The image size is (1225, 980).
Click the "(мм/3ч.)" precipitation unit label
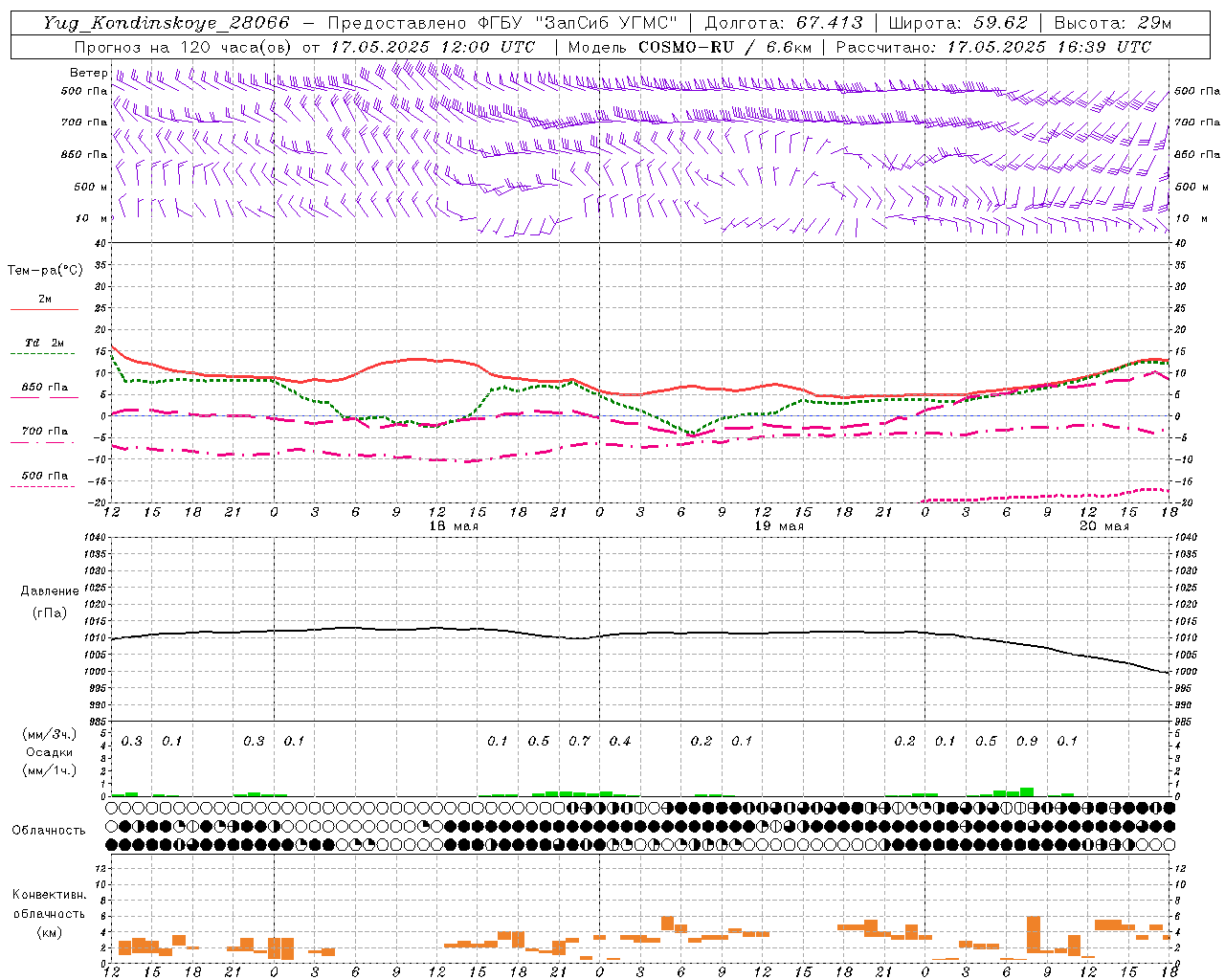pyautogui.click(x=50, y=734)
